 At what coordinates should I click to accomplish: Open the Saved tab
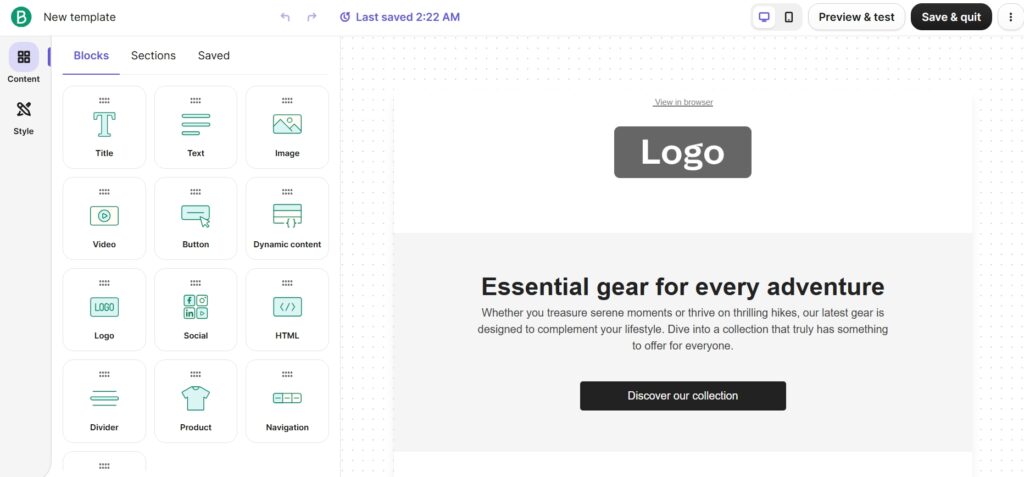pyautogui.click(x=214, y=56)
